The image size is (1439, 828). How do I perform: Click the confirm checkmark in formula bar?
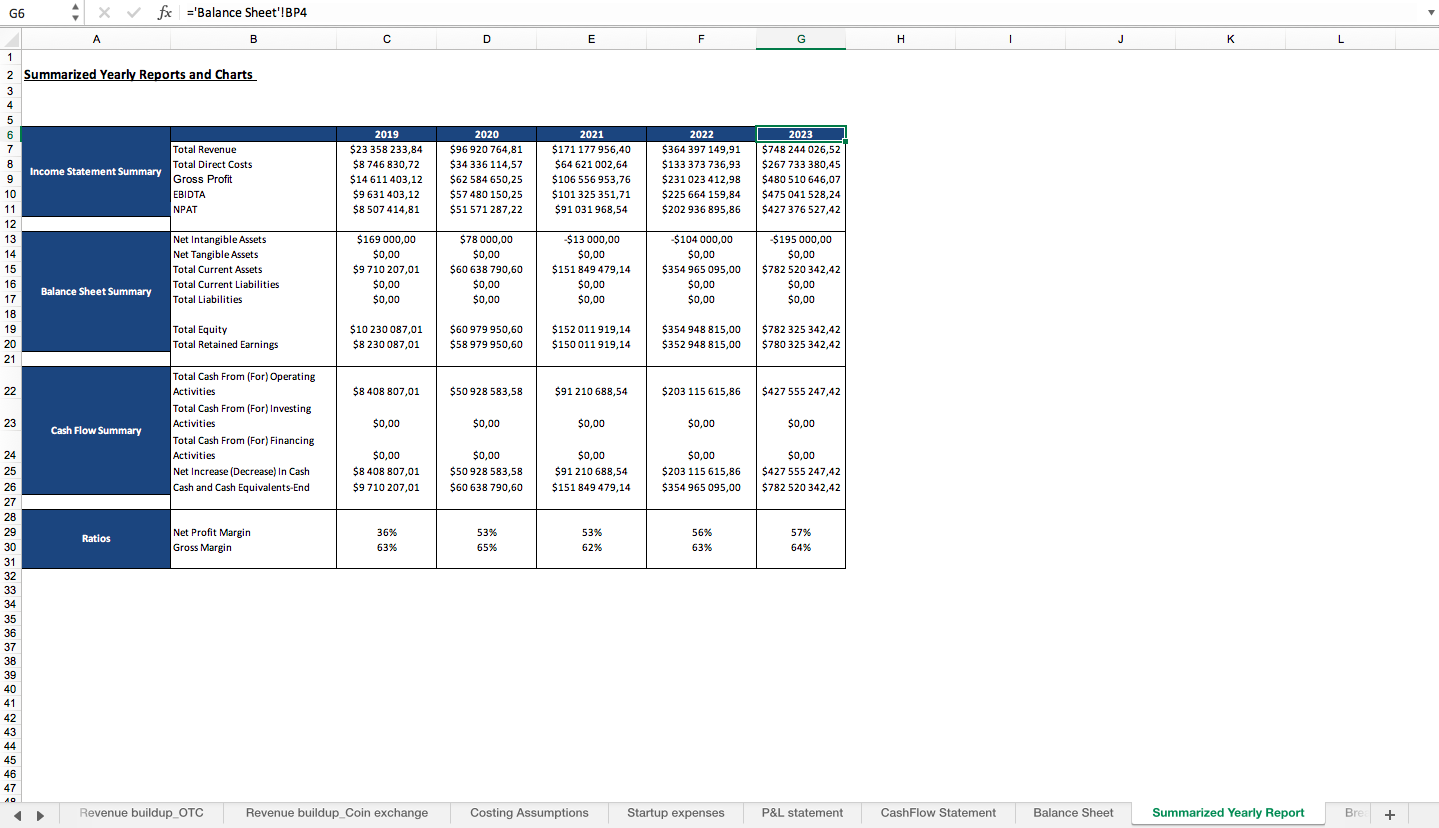tap(134, 13)
